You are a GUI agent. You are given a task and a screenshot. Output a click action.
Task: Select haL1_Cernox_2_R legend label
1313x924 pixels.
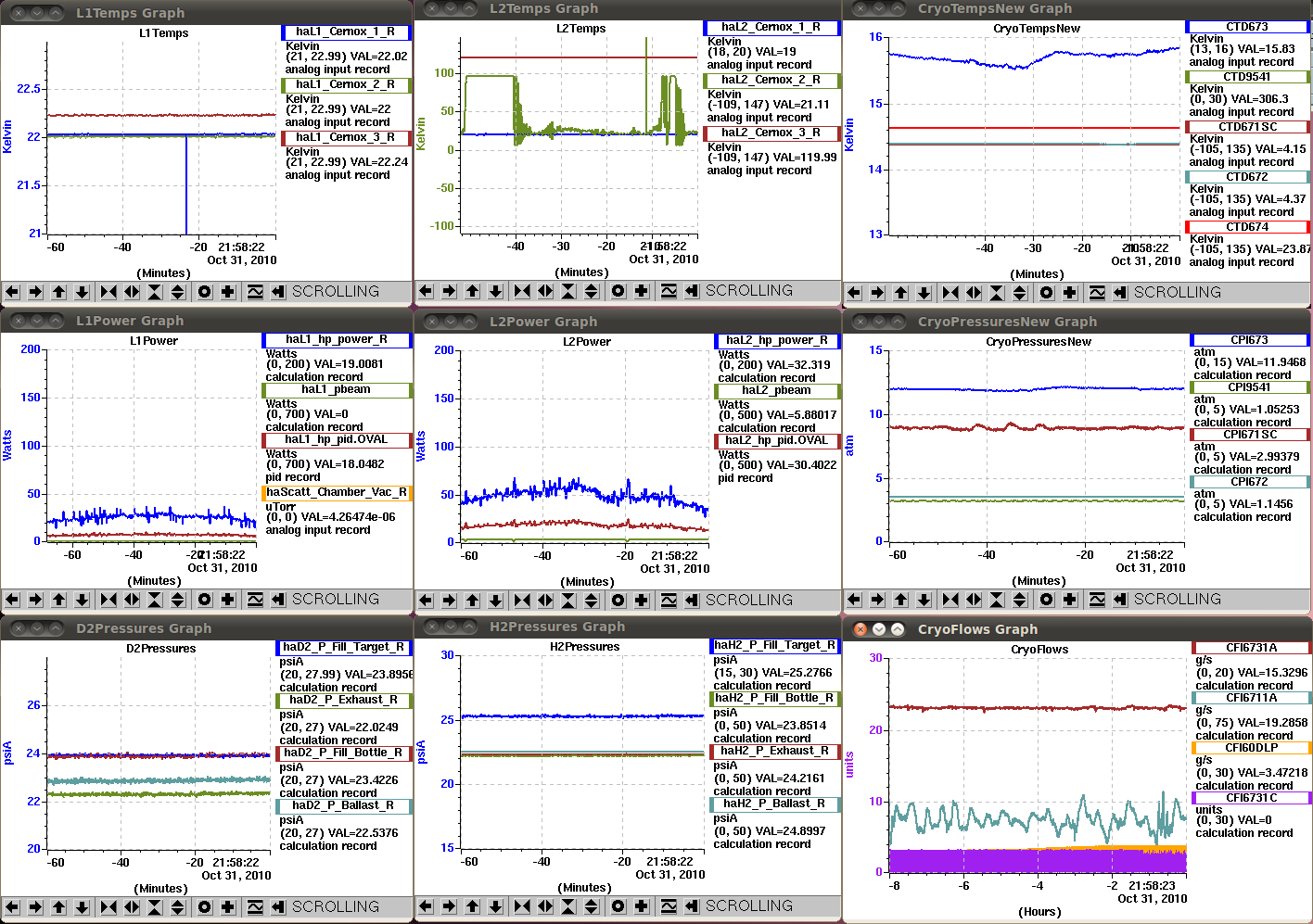346,85
